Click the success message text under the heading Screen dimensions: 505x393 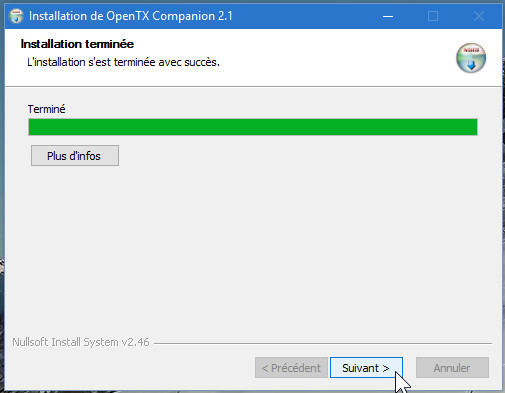pos(123,62)
